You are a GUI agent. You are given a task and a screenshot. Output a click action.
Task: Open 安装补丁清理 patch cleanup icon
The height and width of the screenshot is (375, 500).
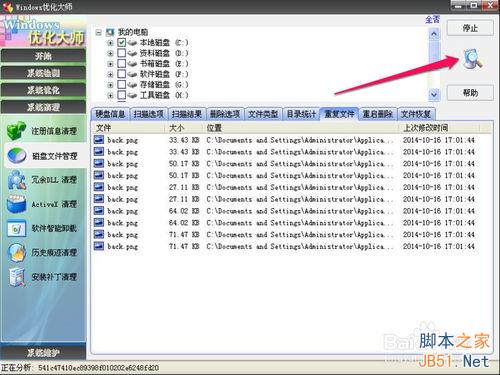click(x=17, y=277)
